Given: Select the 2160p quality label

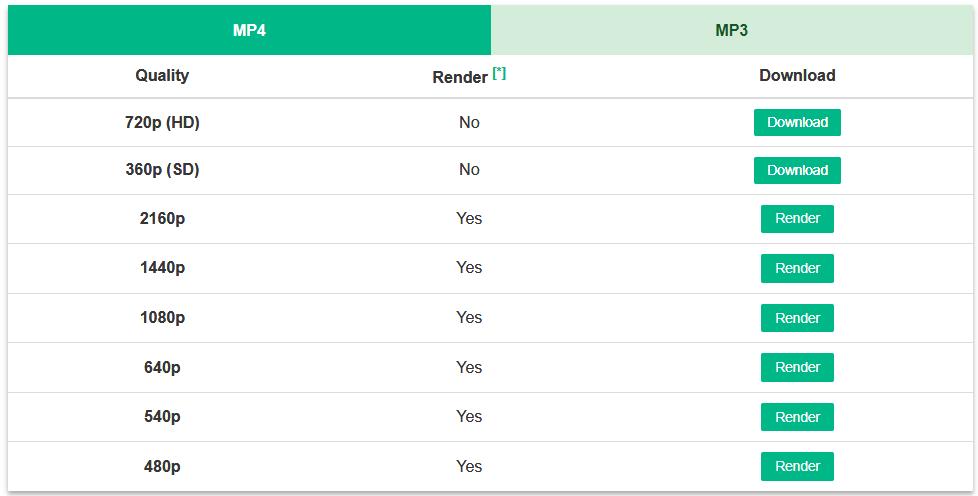Looking at the screenshot, I should [x=162, y=219].
